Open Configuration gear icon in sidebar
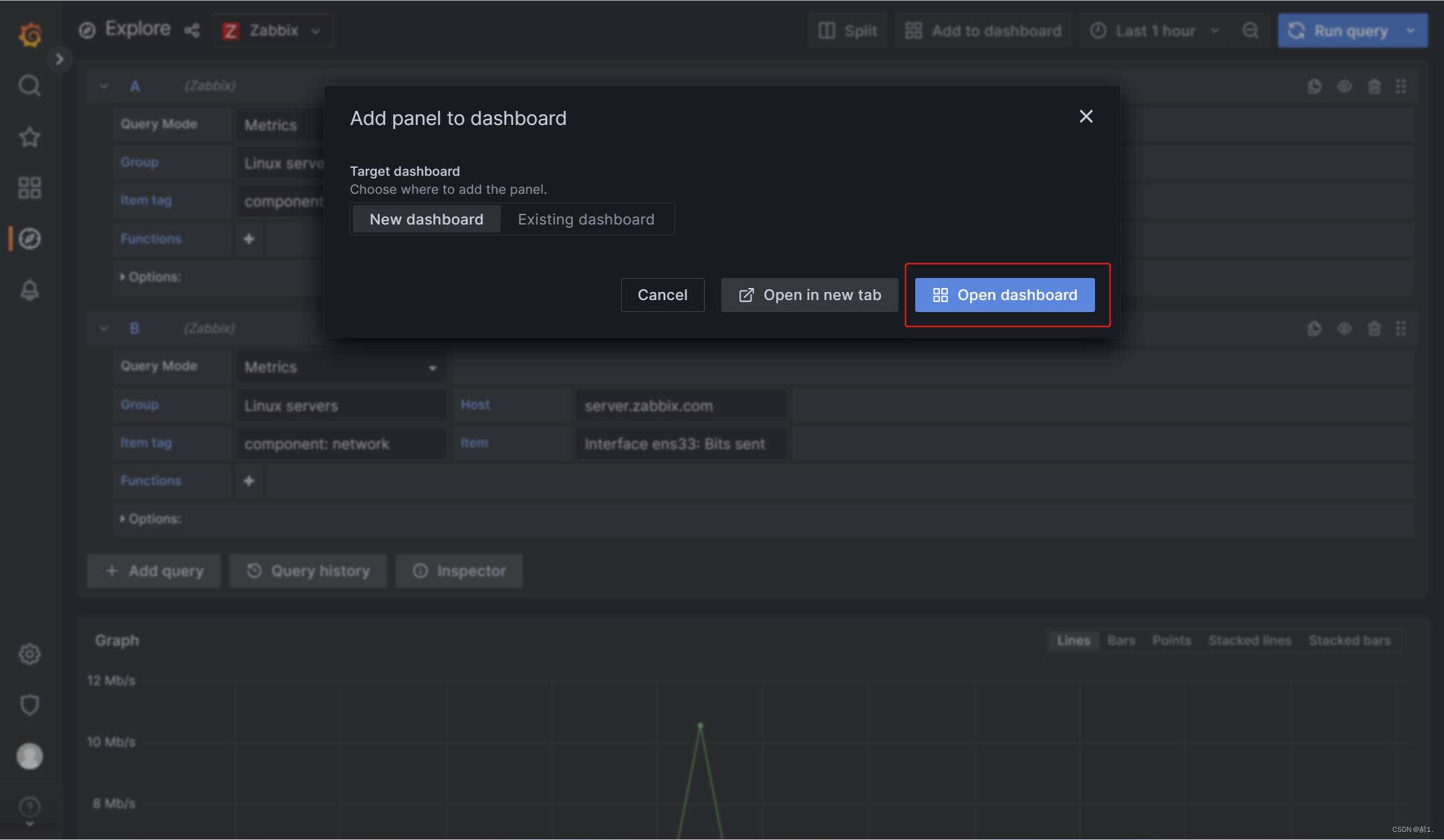The height and width of the screenshot is (840, 1444). [x=29, y=654]
